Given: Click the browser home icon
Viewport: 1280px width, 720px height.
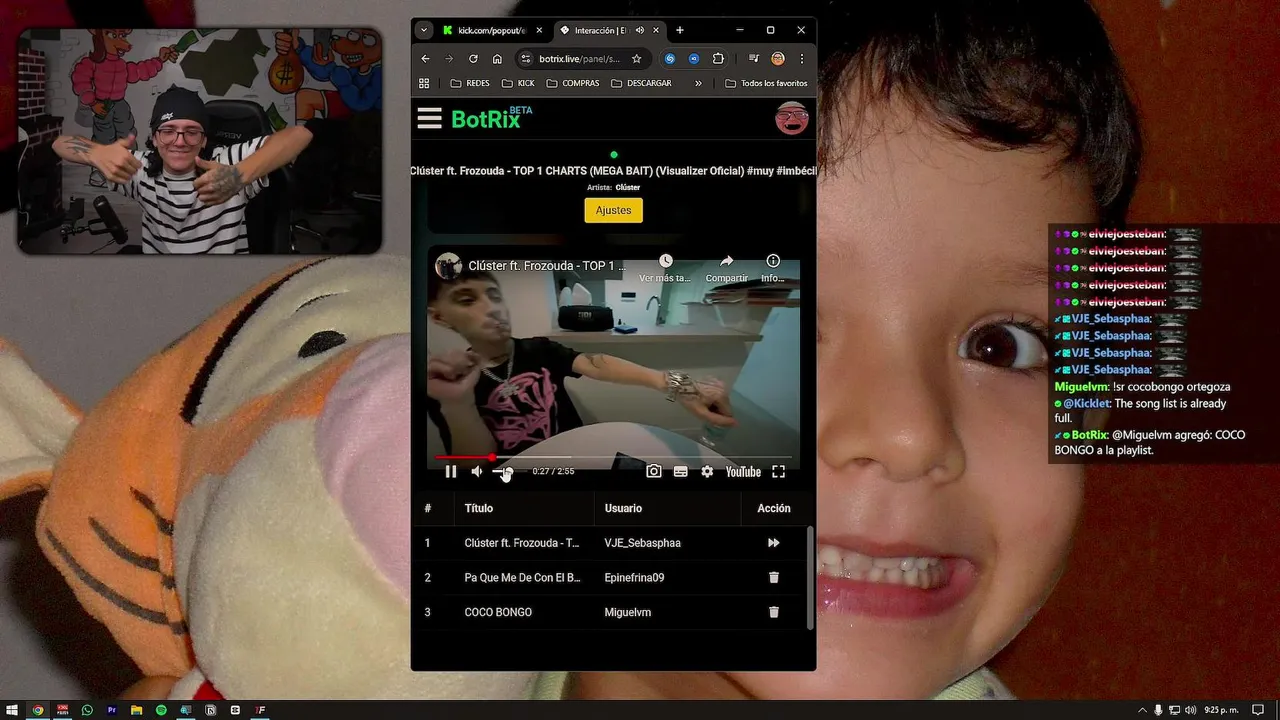Looking at the screenshot, I should (x=497, y=59).
